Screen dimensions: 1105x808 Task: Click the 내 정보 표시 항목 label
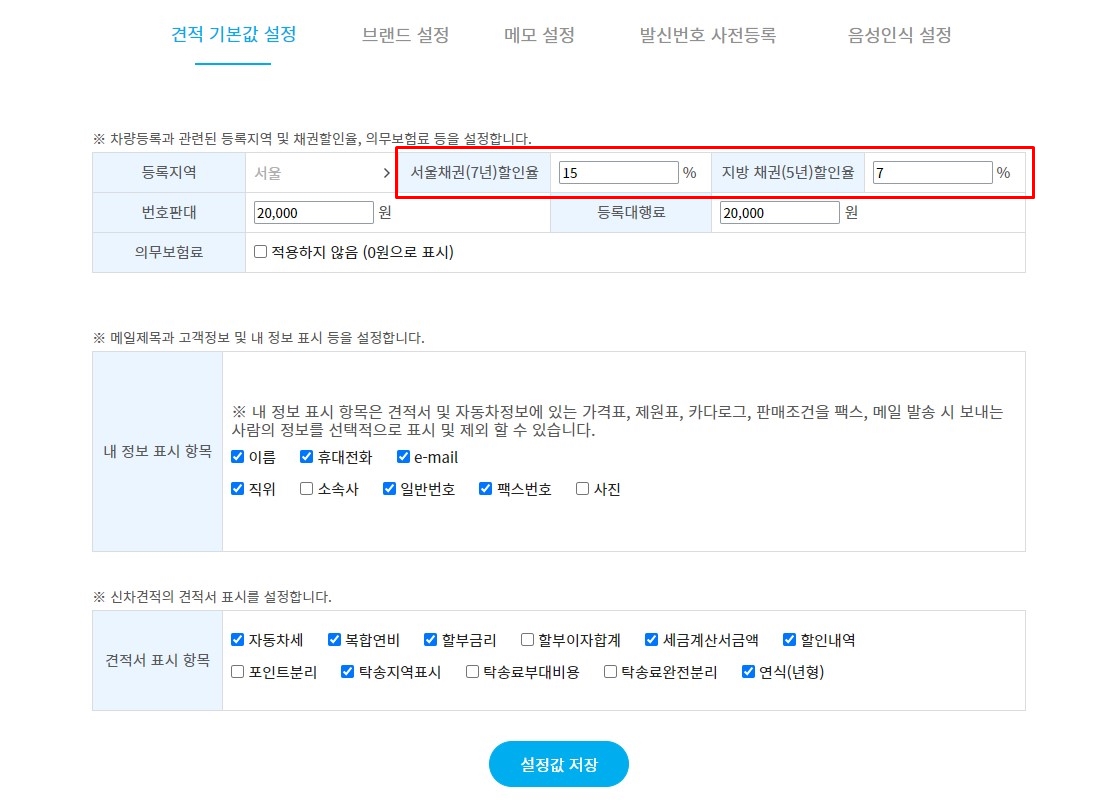[157, 451]
